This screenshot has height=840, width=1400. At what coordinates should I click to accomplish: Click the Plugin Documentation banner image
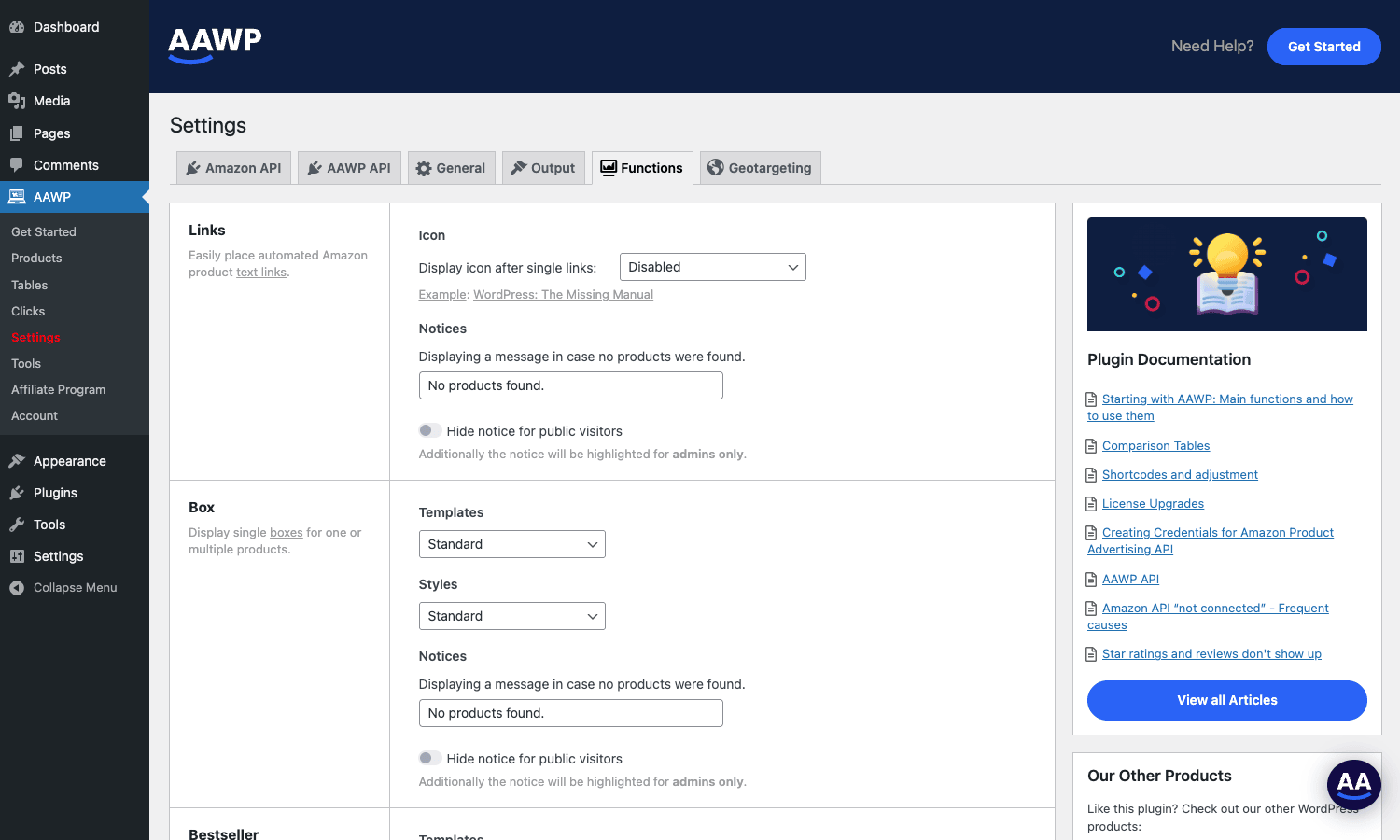(x=1227, y=274)
